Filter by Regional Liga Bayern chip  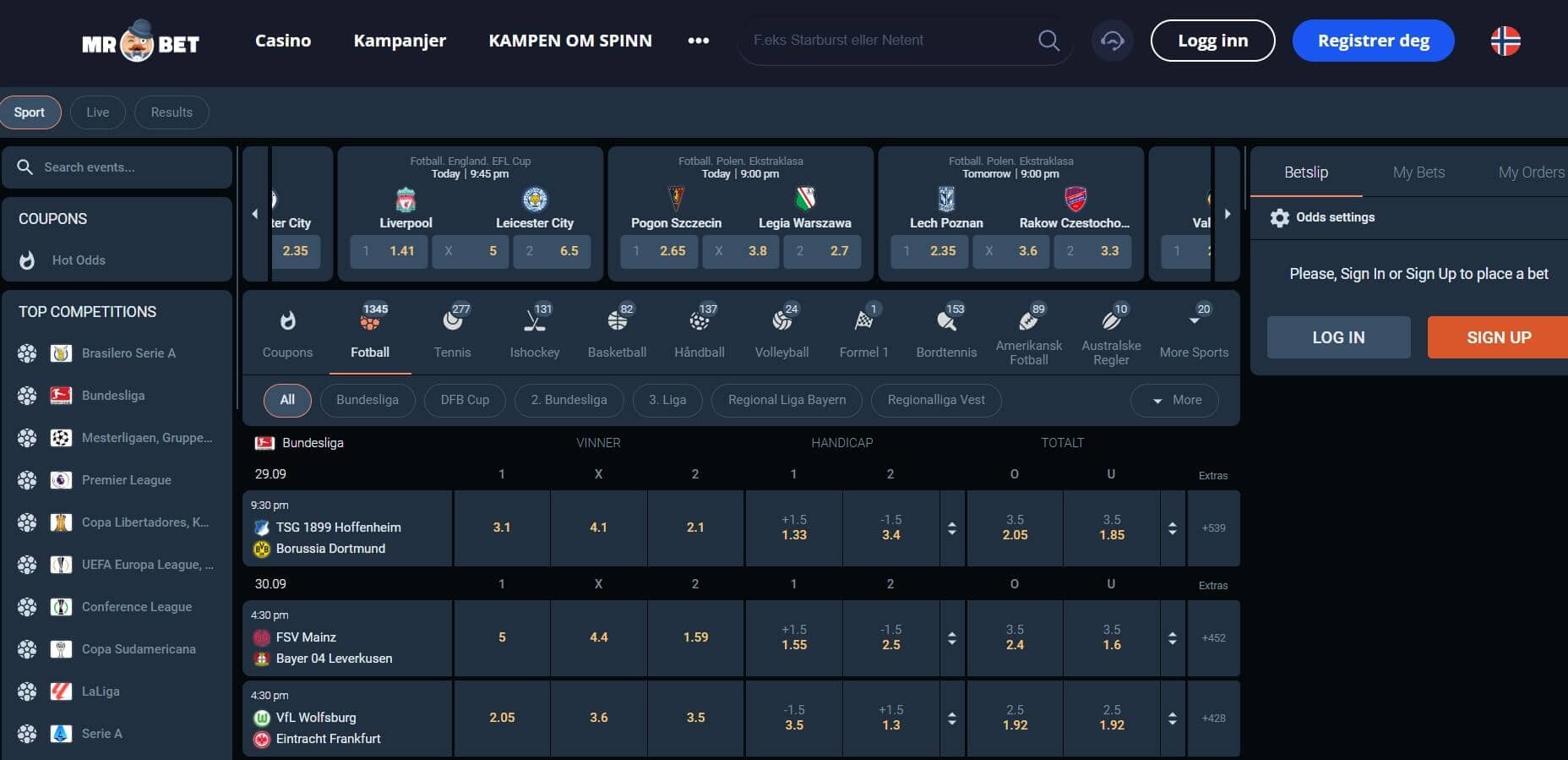(x=787, y=400)
